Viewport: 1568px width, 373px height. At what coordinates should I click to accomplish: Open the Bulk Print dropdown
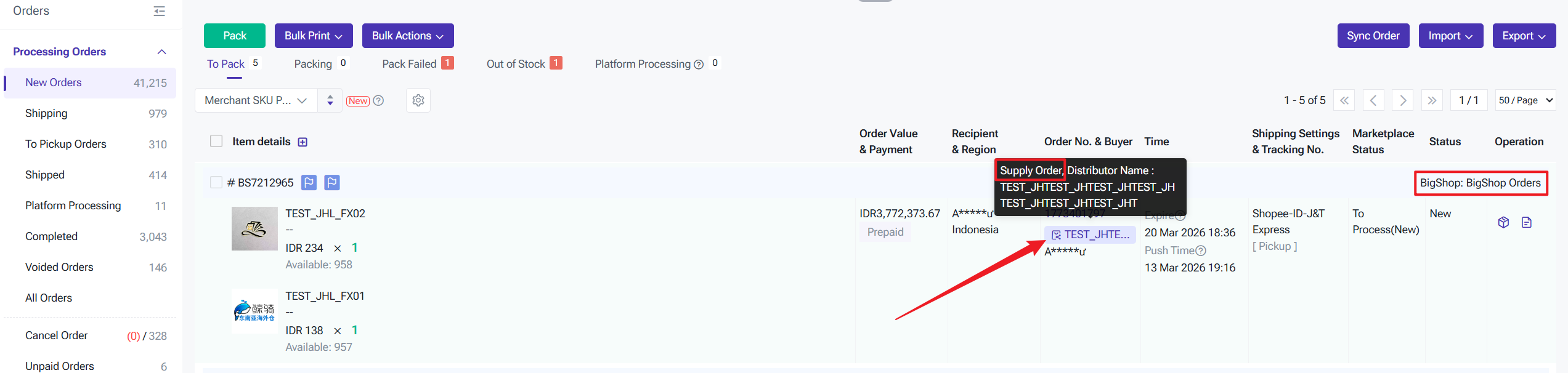point(313,36)
